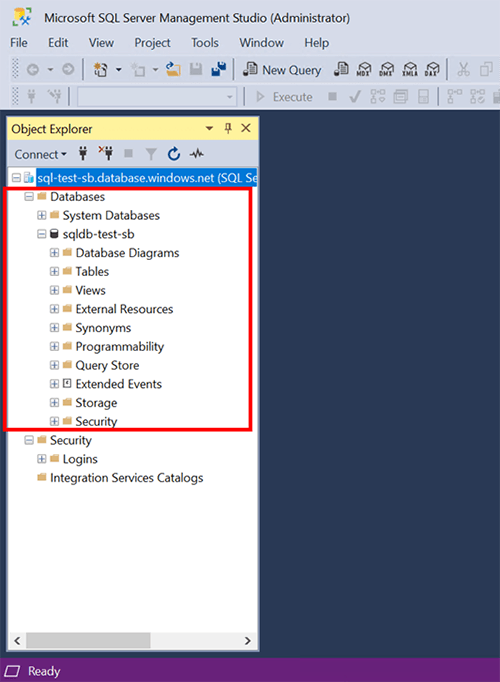Screen dimensions: 500x682
Task: Expand the Logins folder
Action: (42, 459)
